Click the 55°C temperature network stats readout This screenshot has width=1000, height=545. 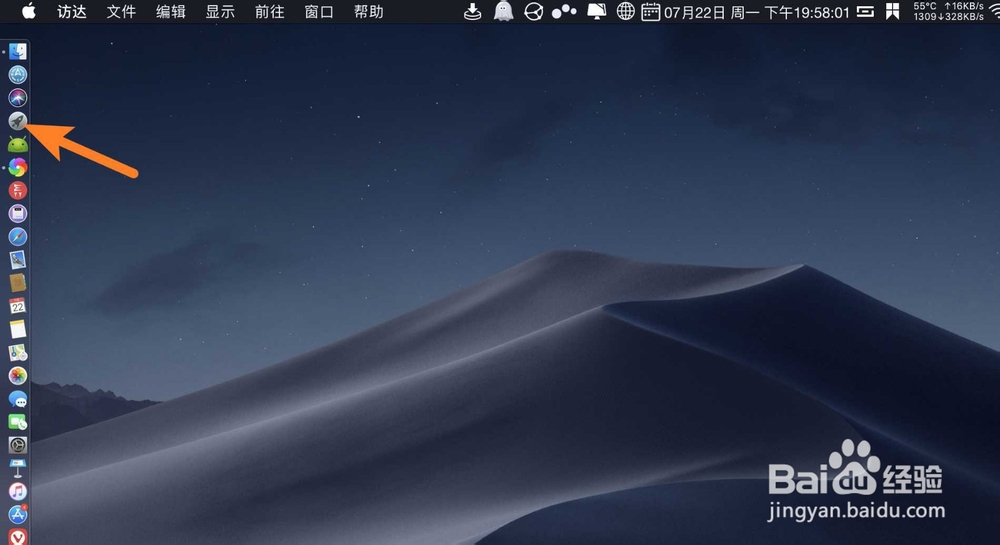coord(948,11)
